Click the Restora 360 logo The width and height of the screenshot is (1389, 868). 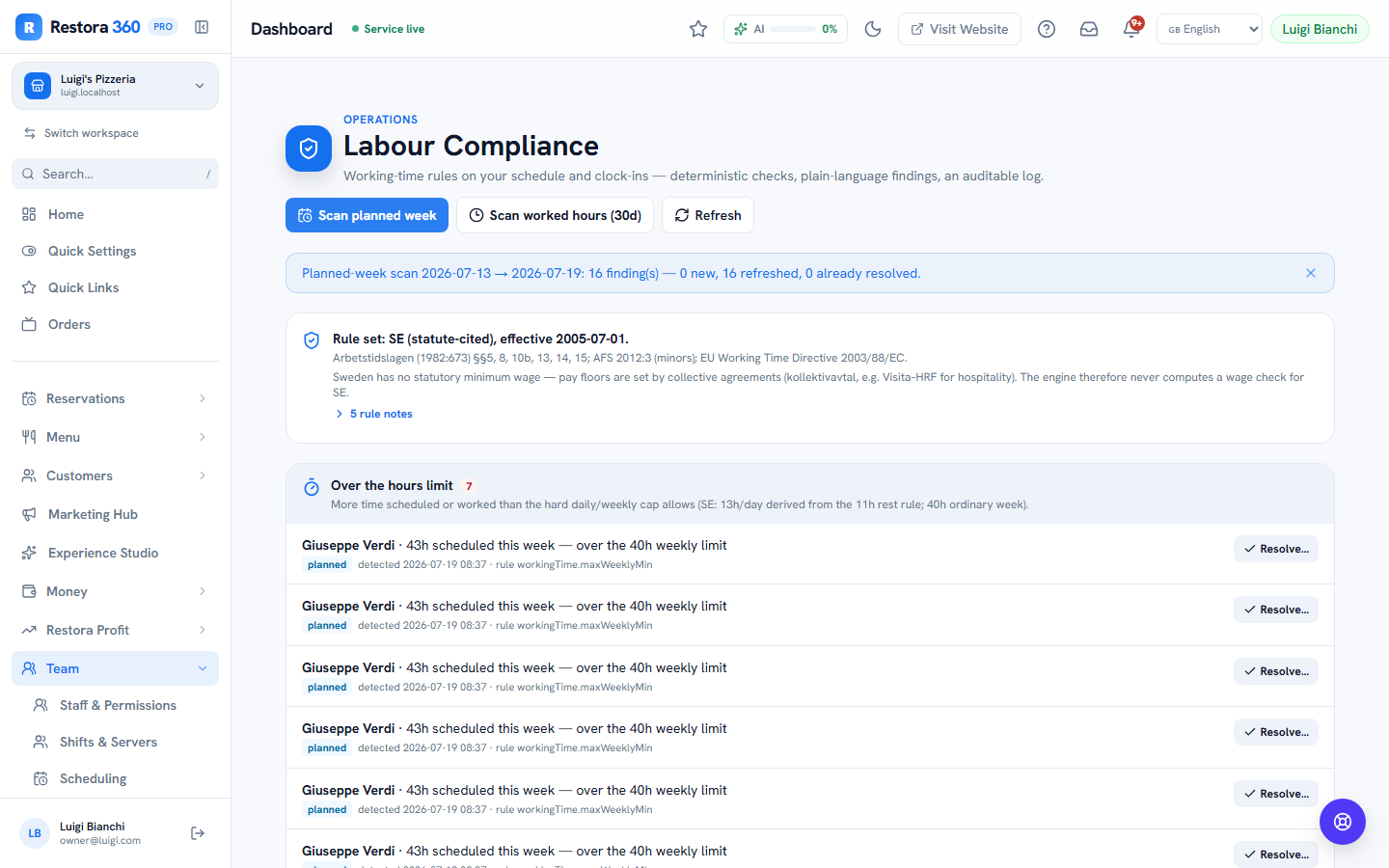(x=78, y=27)
